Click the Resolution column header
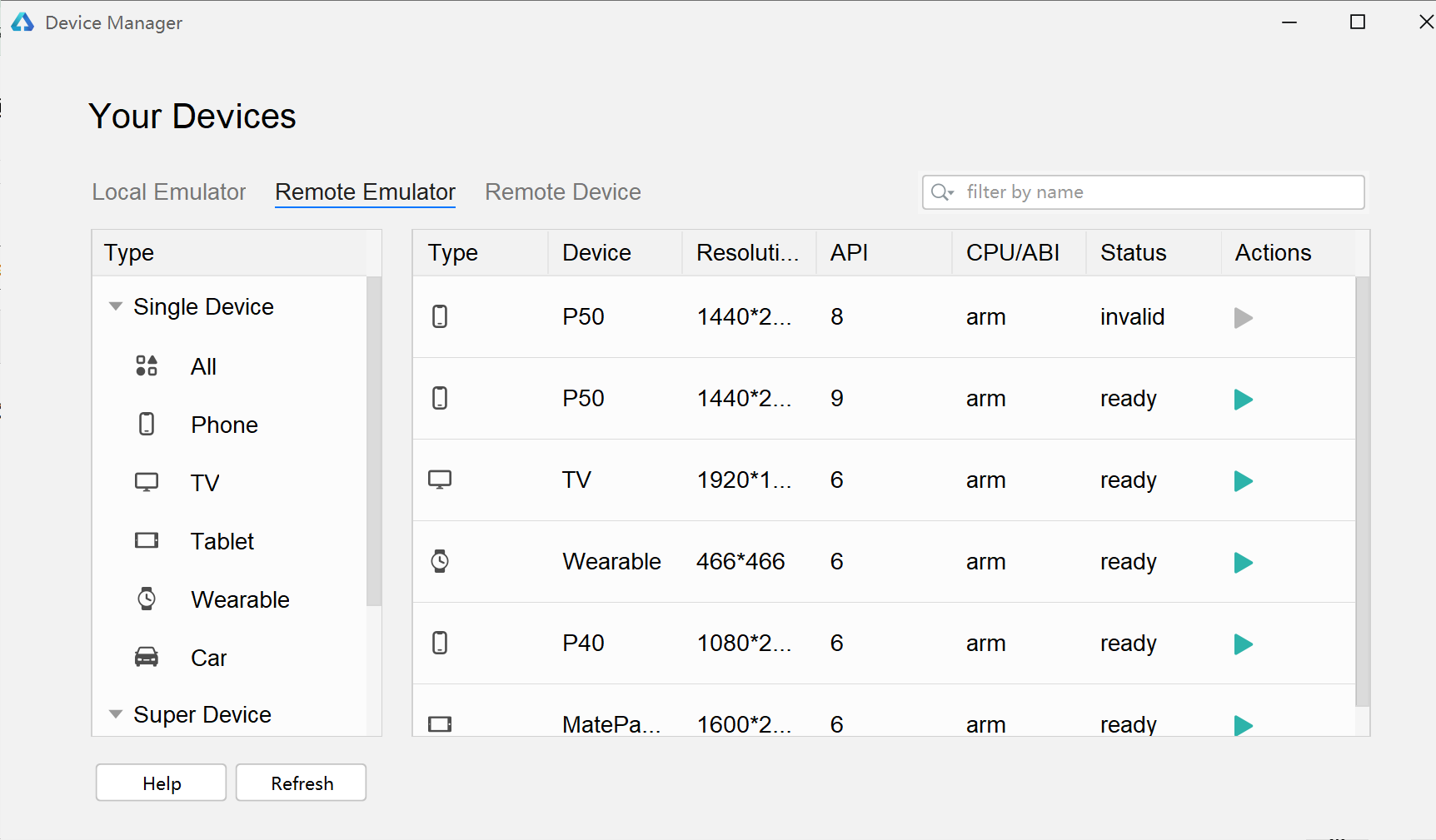This screenshot has height=840, width=1436. [749, 253]
